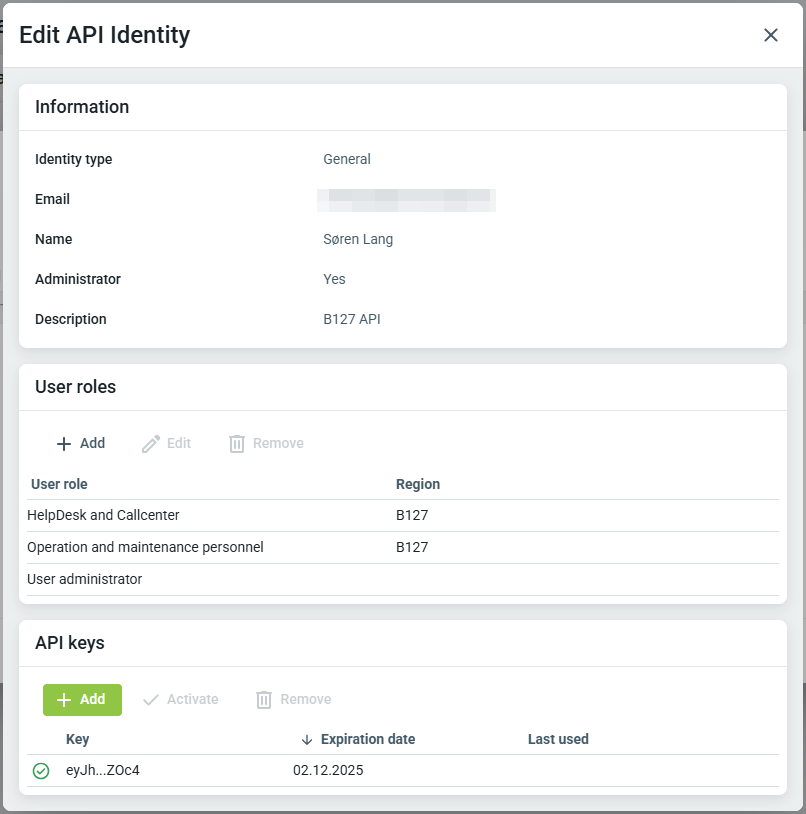Image resolution: width=806 pixels, height=814 pixels.
Task: Click the Key column header
Action: pyautogui.click(x=77, y=740)
